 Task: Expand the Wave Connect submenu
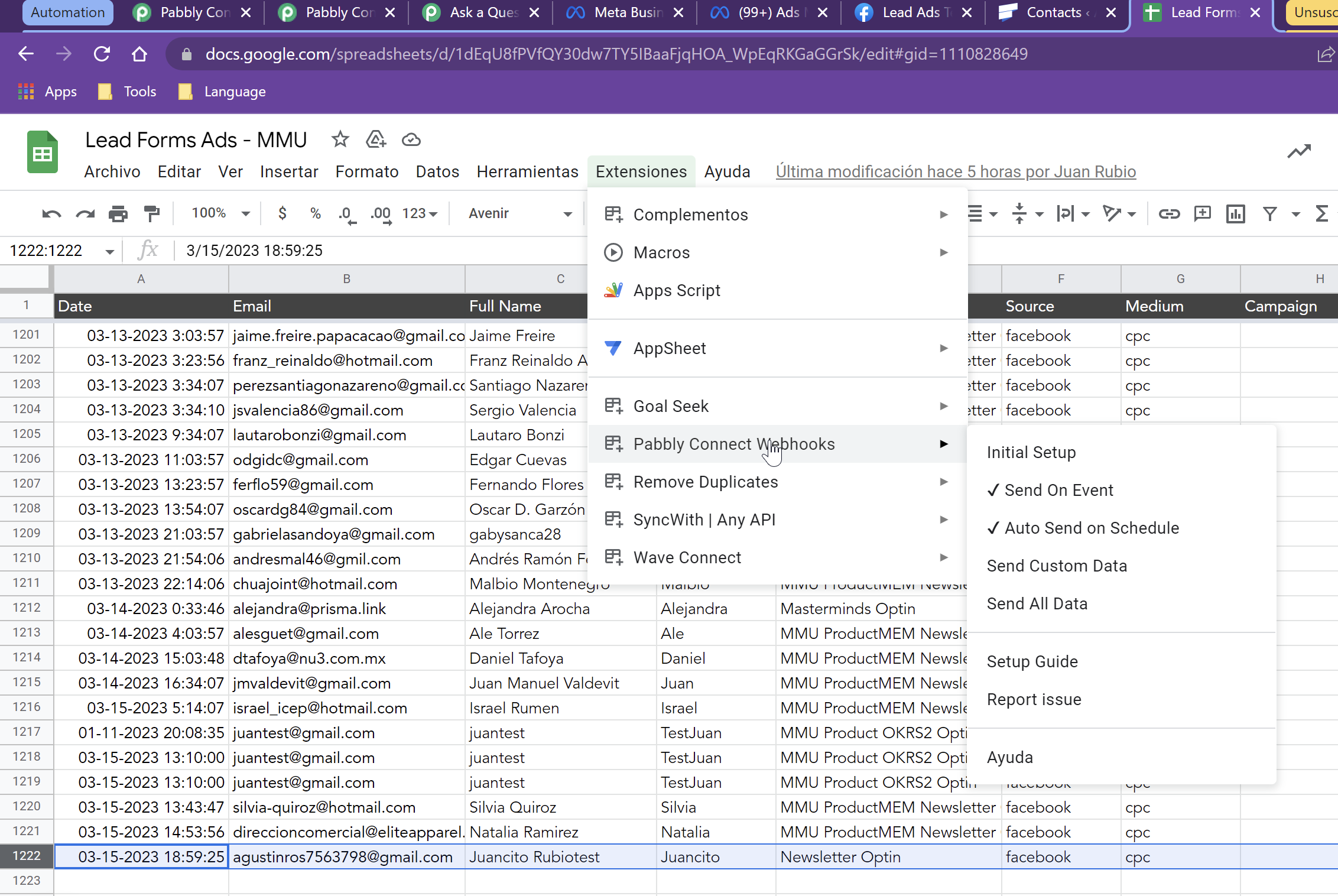click(778, 557)
